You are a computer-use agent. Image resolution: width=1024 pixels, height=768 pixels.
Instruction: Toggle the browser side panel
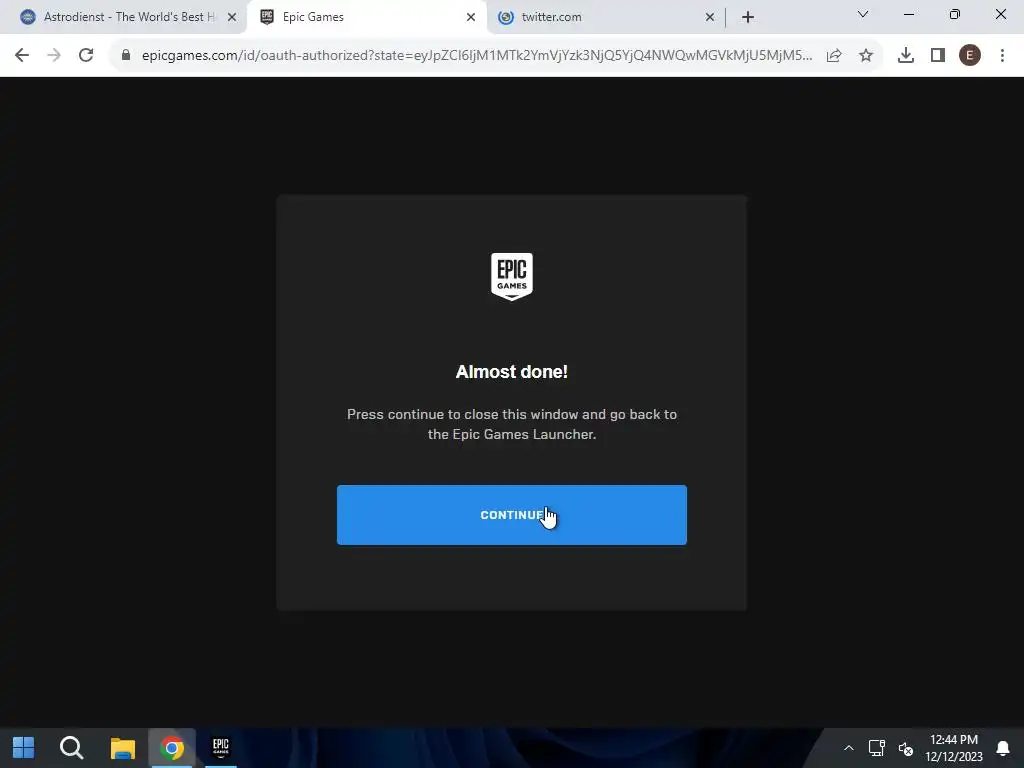pos(938,56)
